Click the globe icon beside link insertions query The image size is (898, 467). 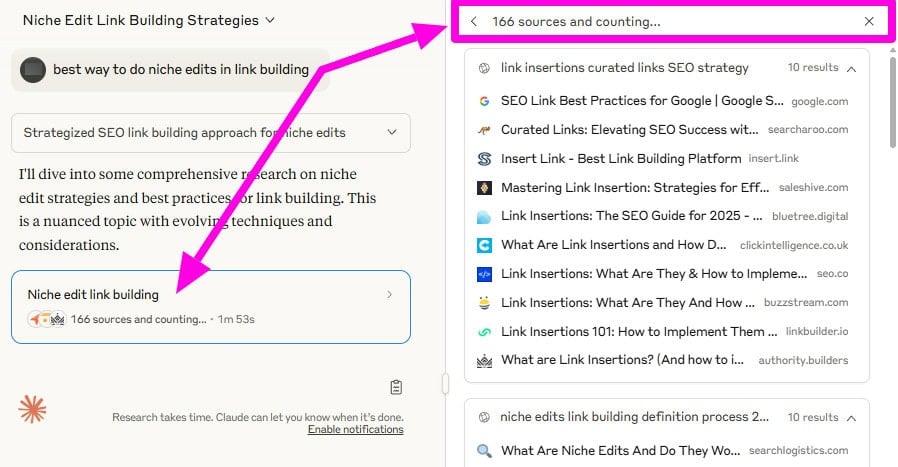(x=484, y=68)
